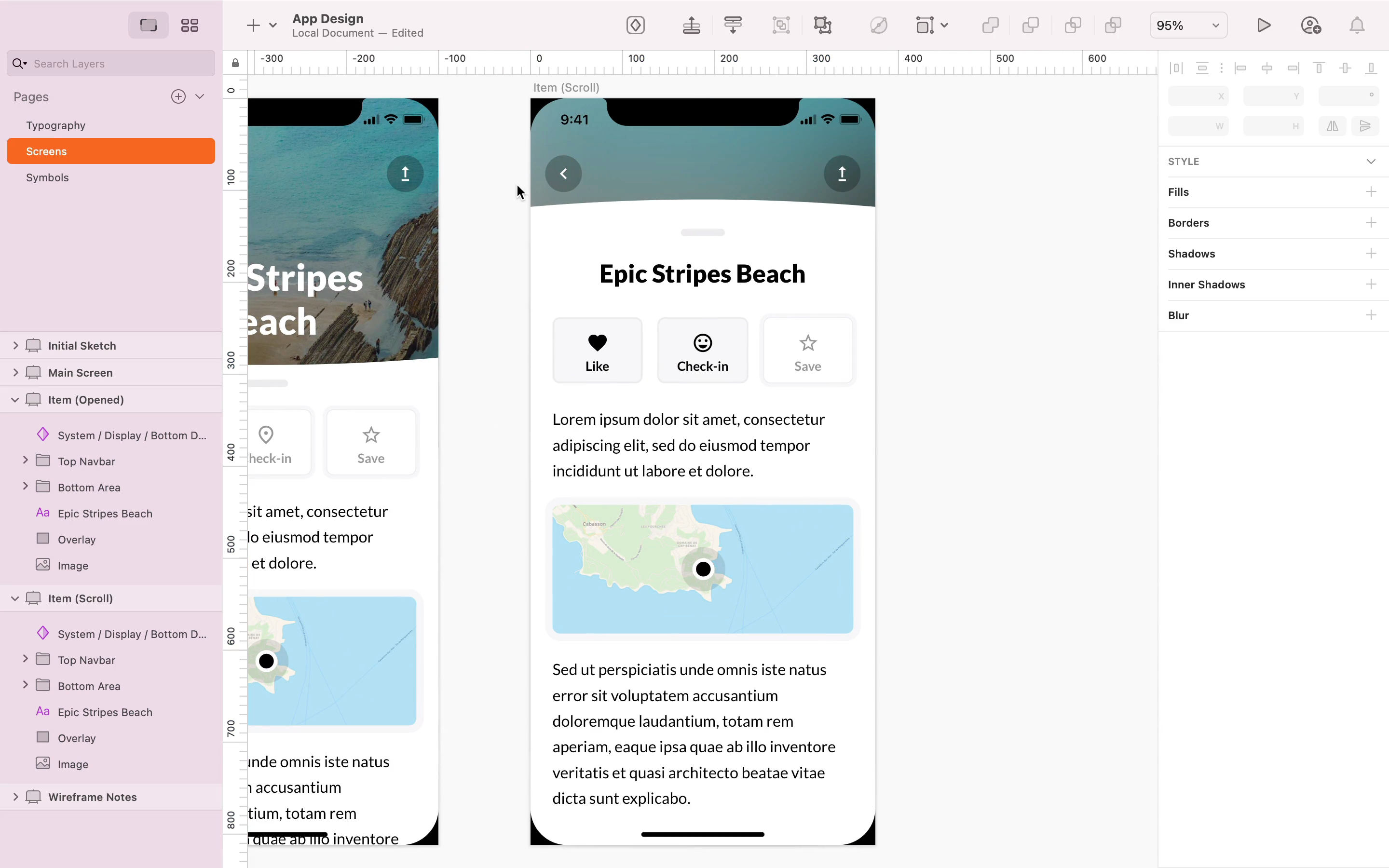Add a new Shadow

(1371, 253)
